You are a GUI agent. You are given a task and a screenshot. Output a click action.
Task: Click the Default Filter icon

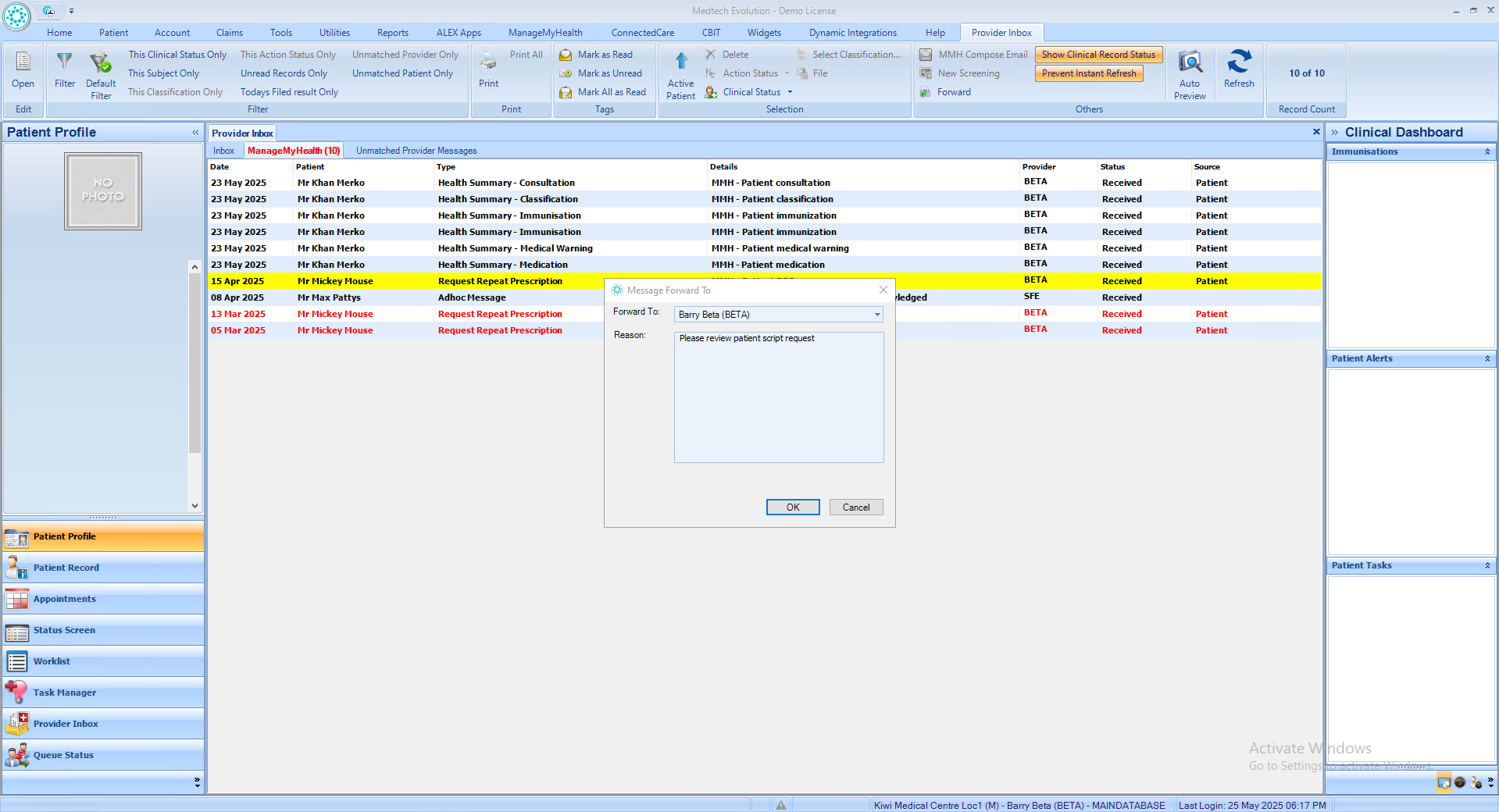[x=100, y=62]
